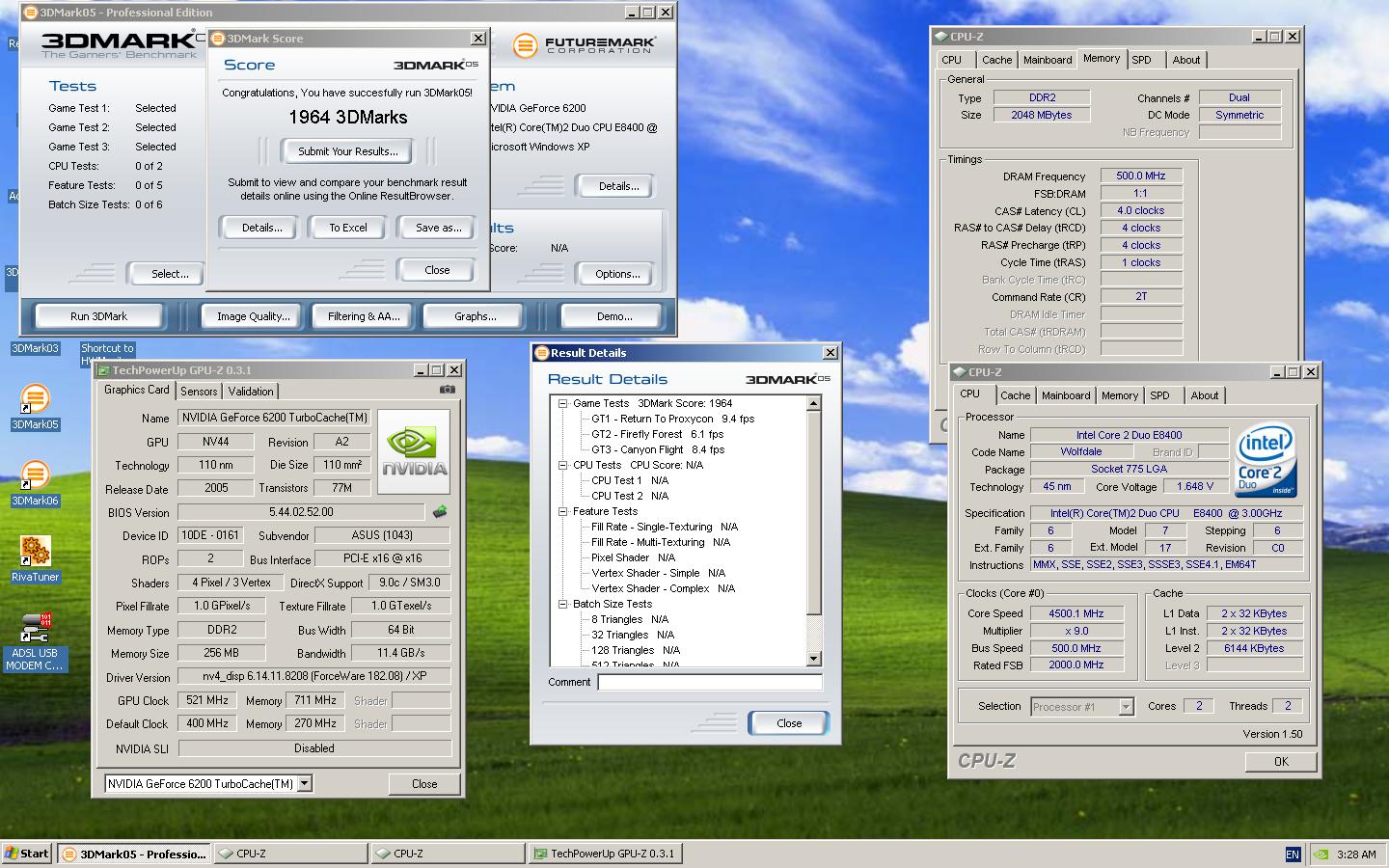
Task: Click the Result Details scrollbar down arrow
Action: 813,659
